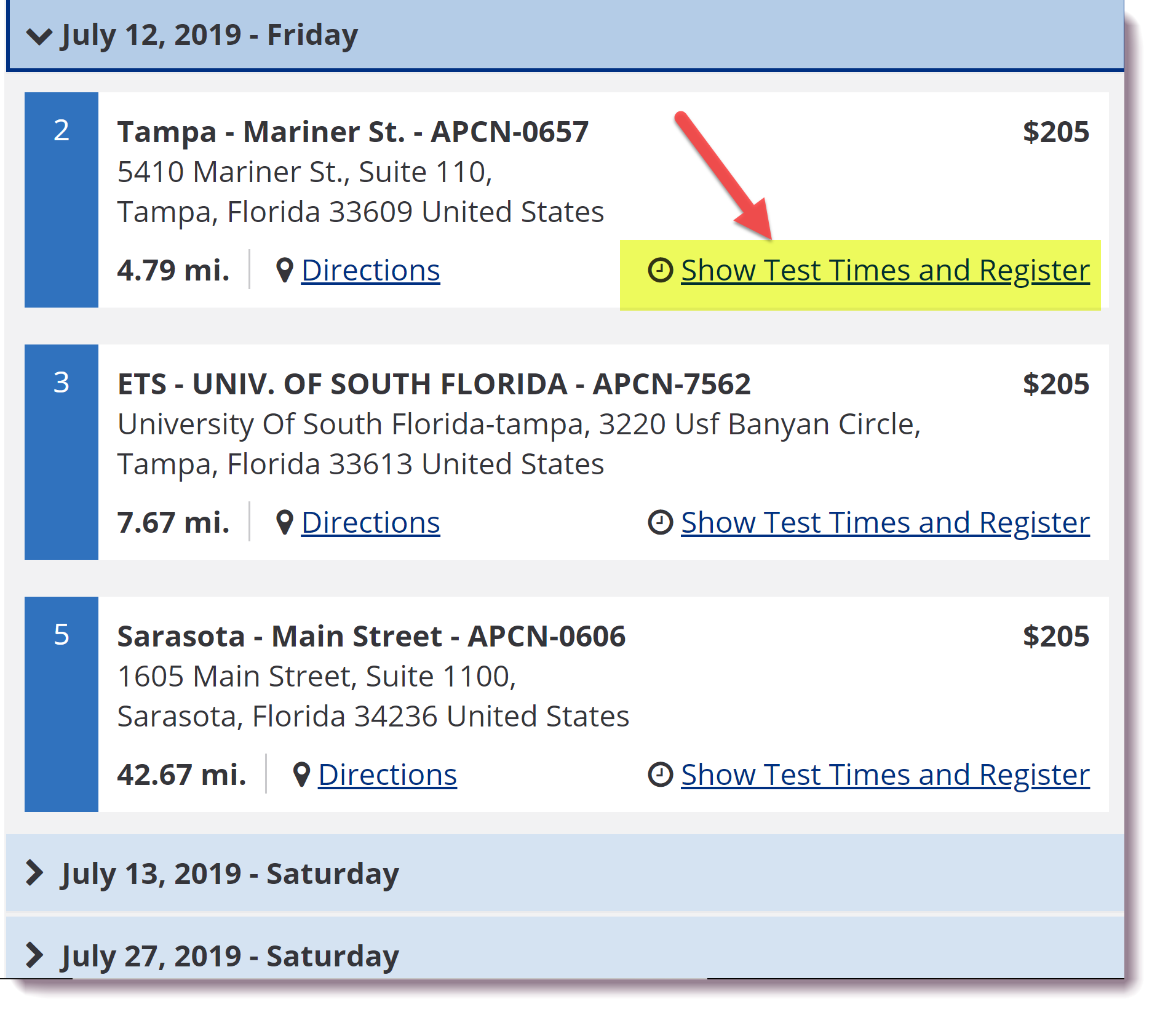The height and width of the screenshot is (1031, 1176).
Task: Open Directions for University of South Florida center
Action: pos(370,523)
